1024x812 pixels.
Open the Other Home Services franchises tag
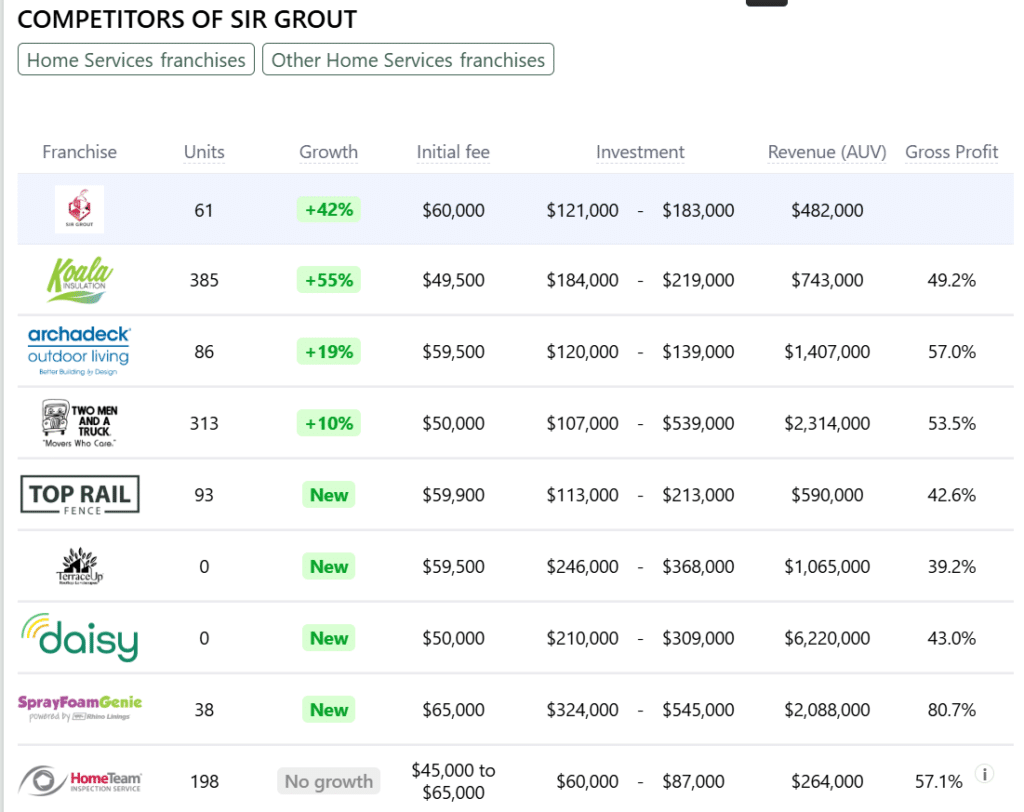pyautogui.click(x=408, y=59)
